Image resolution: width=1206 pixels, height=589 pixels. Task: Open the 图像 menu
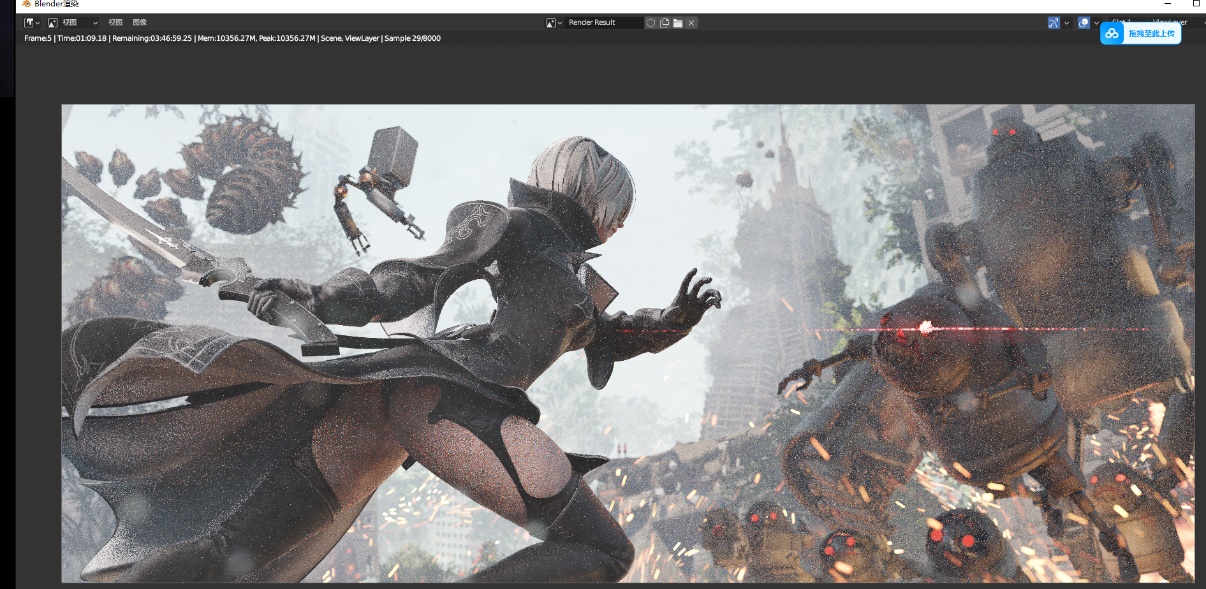[139, 22]
